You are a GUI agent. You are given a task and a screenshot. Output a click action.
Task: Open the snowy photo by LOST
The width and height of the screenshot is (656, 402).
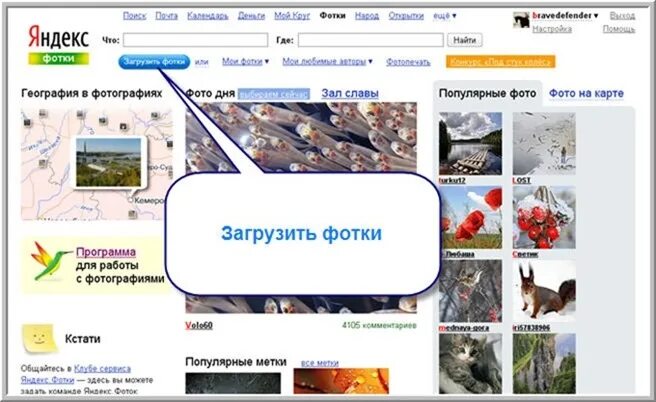pyautogui.click(x=544, y=143)
